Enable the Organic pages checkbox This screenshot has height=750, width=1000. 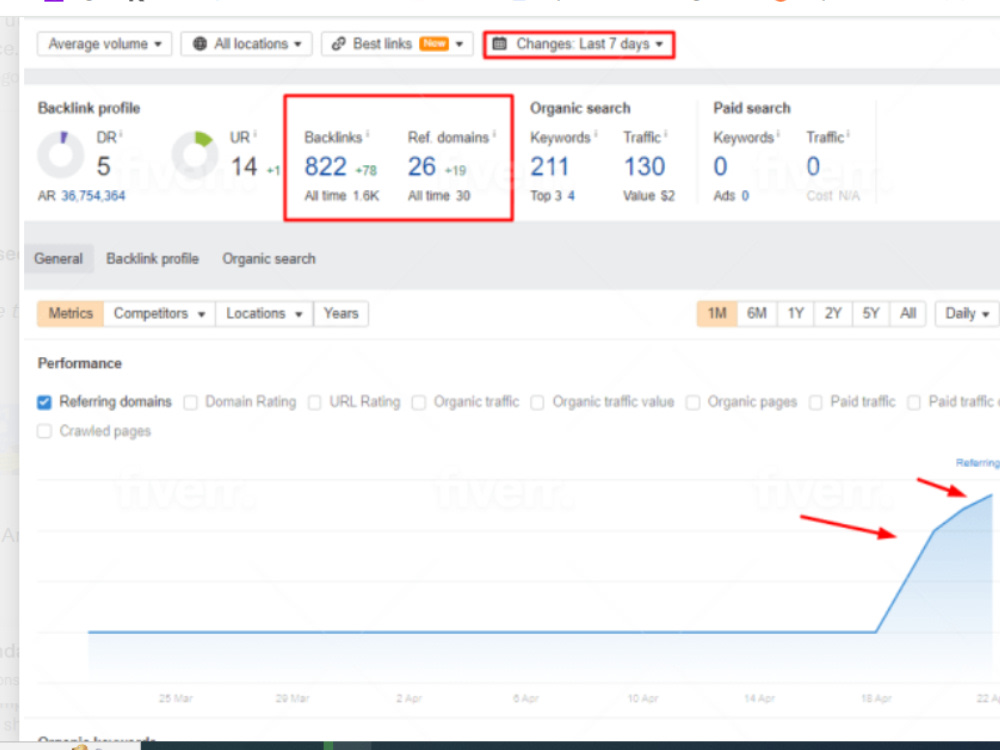[693, 402]
